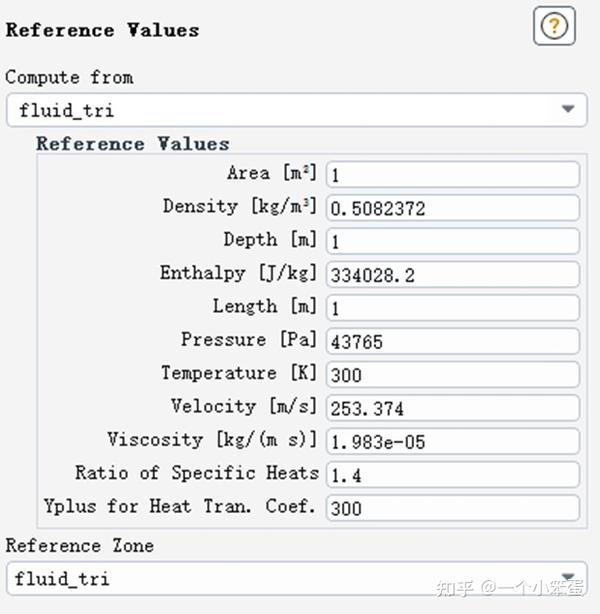600x614 pixels.
Task: Click the Reference Values group header
Action: (133, 144)
